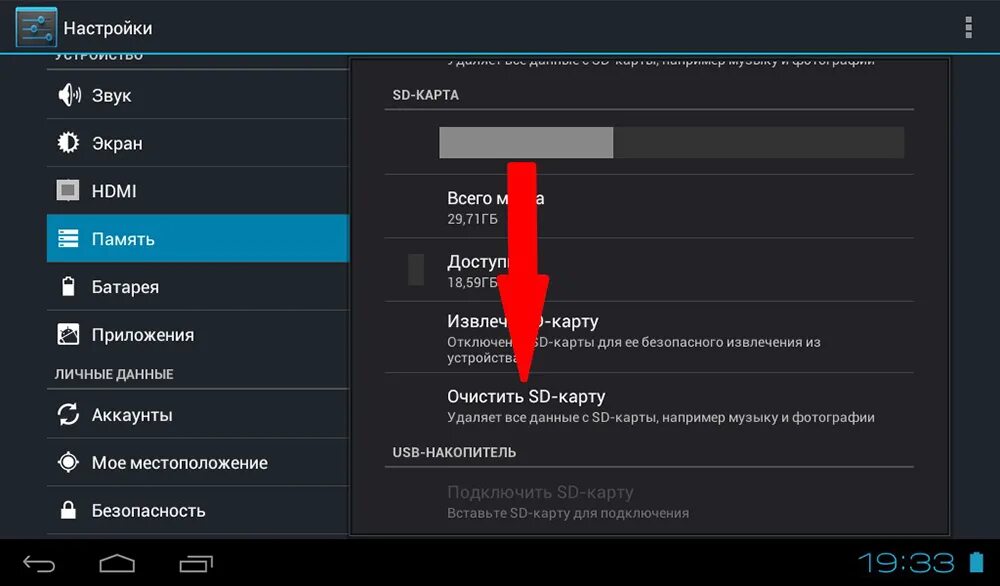Tap Извлечь SD-карту option

click(649, 337)
